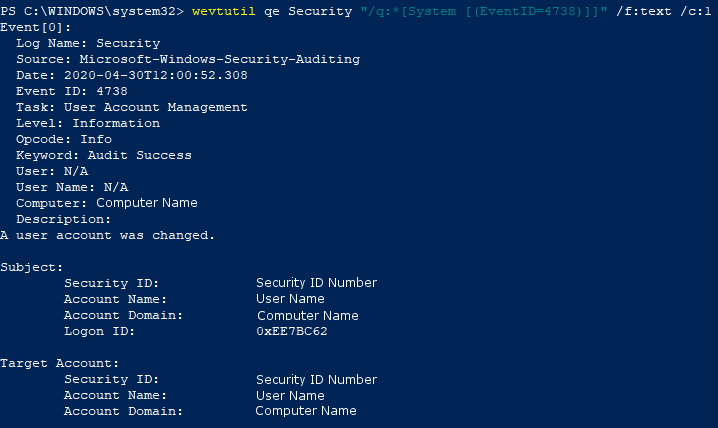Click User Name under Target Account
The height and width of the screenshot is (428, 718).
coord(290,395)
